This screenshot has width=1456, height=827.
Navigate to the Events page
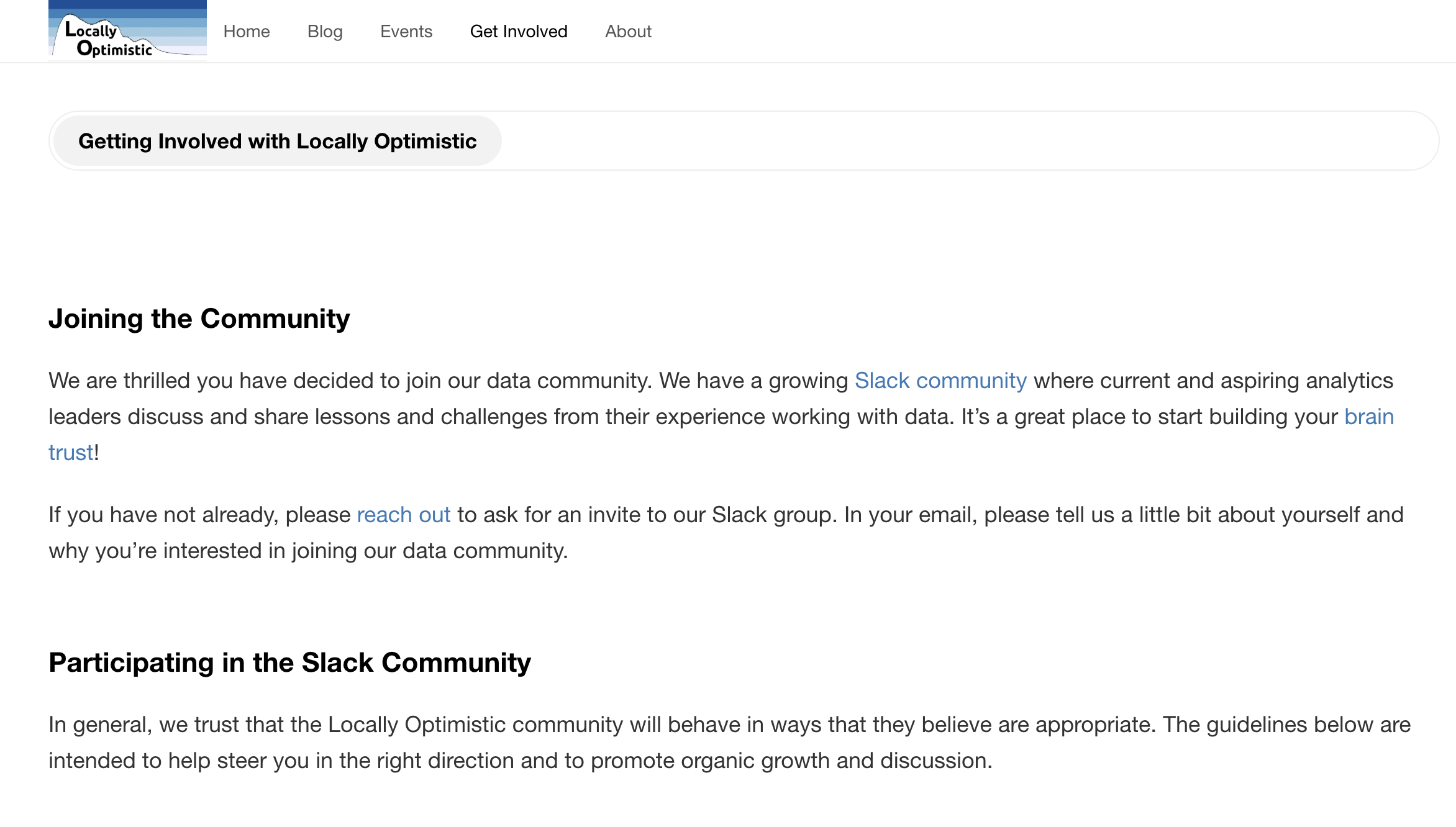tap(406, 31)
